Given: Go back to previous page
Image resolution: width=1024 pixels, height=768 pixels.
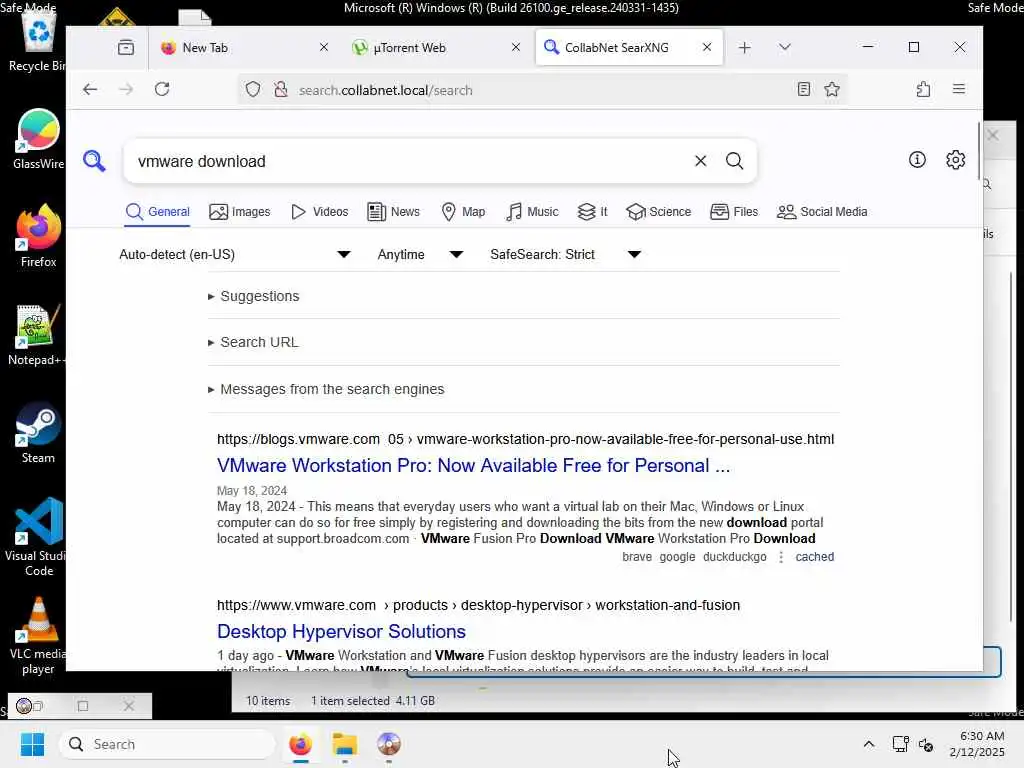Looking at the screenshot, I should (x=90, y=89).
